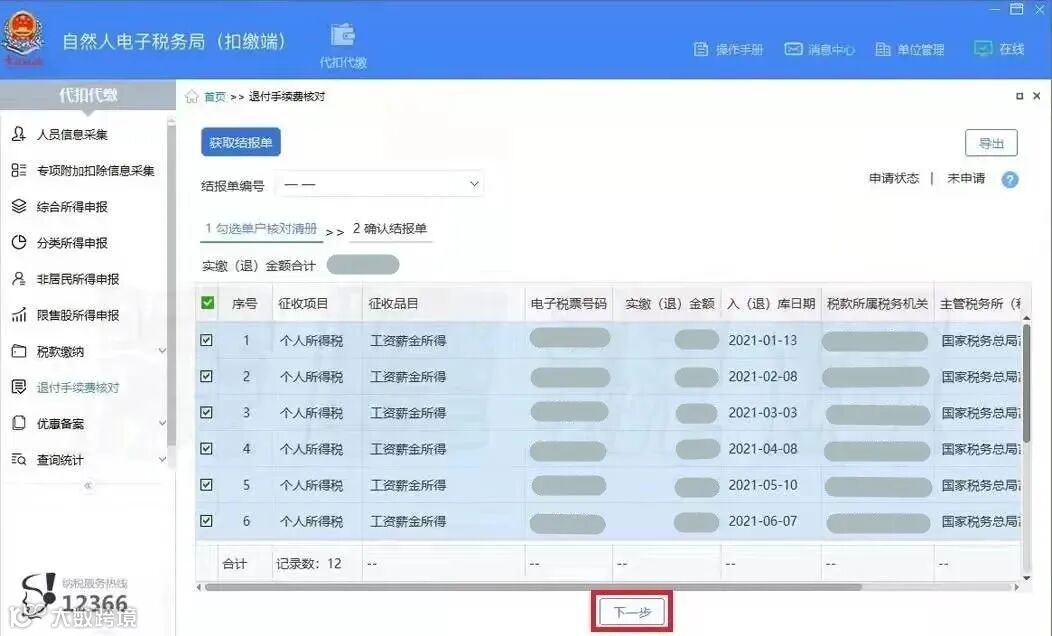Uncheck row 3 dated 2021-03-03
The width and height of the screenshot is (1052, 636).
[207, 413]
